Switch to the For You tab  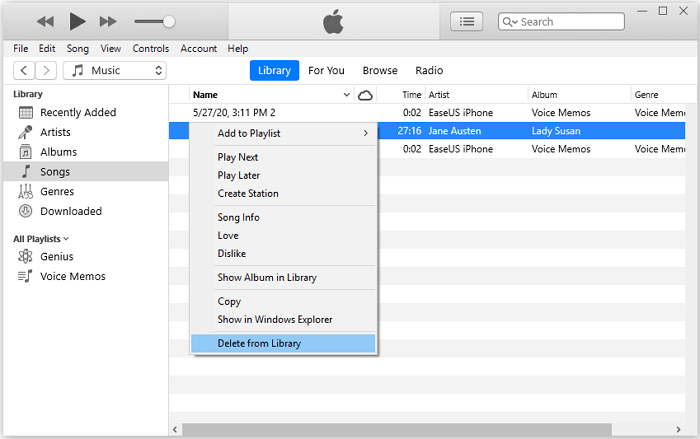[x=326, y=70]
